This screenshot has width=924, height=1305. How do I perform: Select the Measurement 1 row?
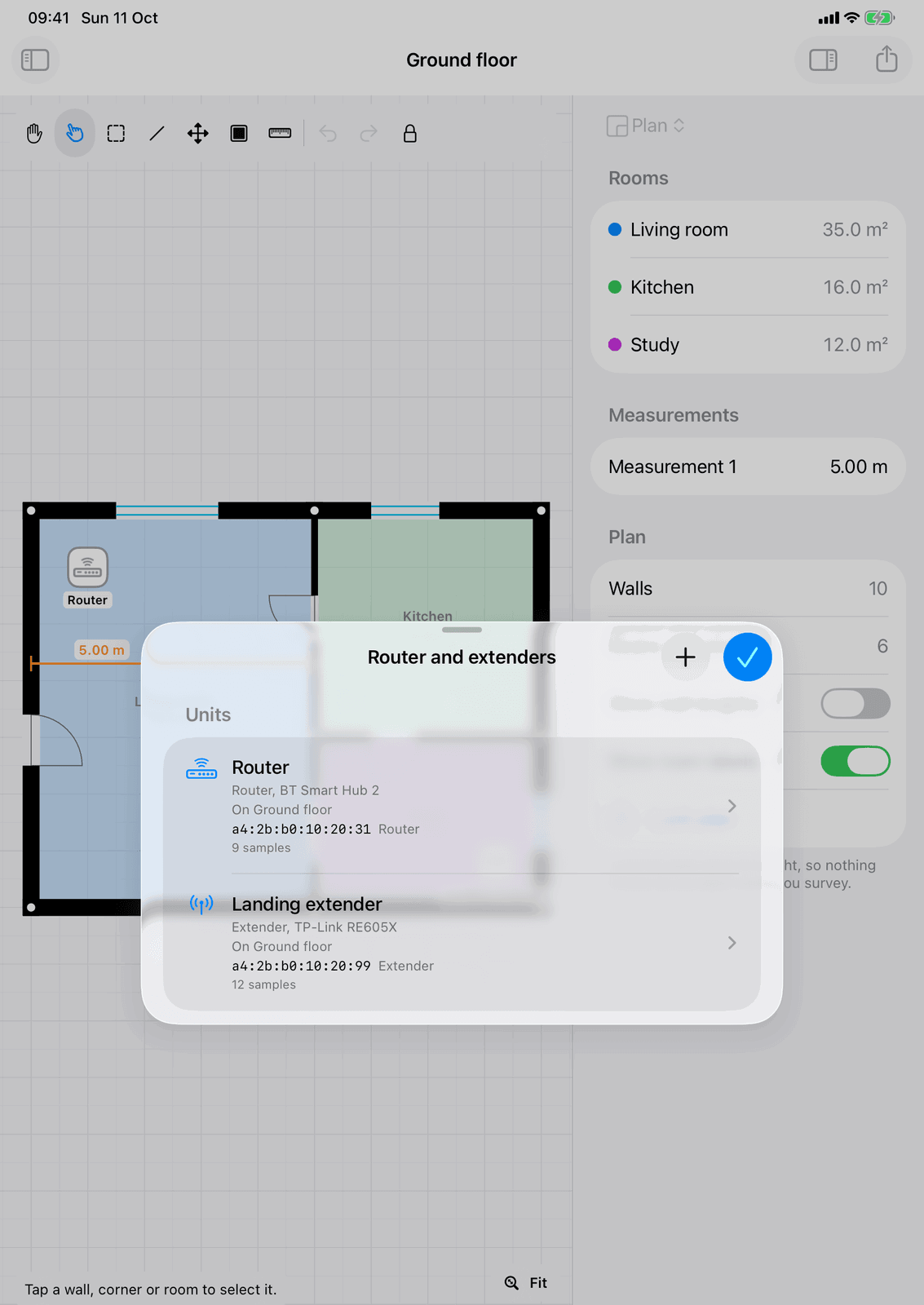(x=748, y=467)
